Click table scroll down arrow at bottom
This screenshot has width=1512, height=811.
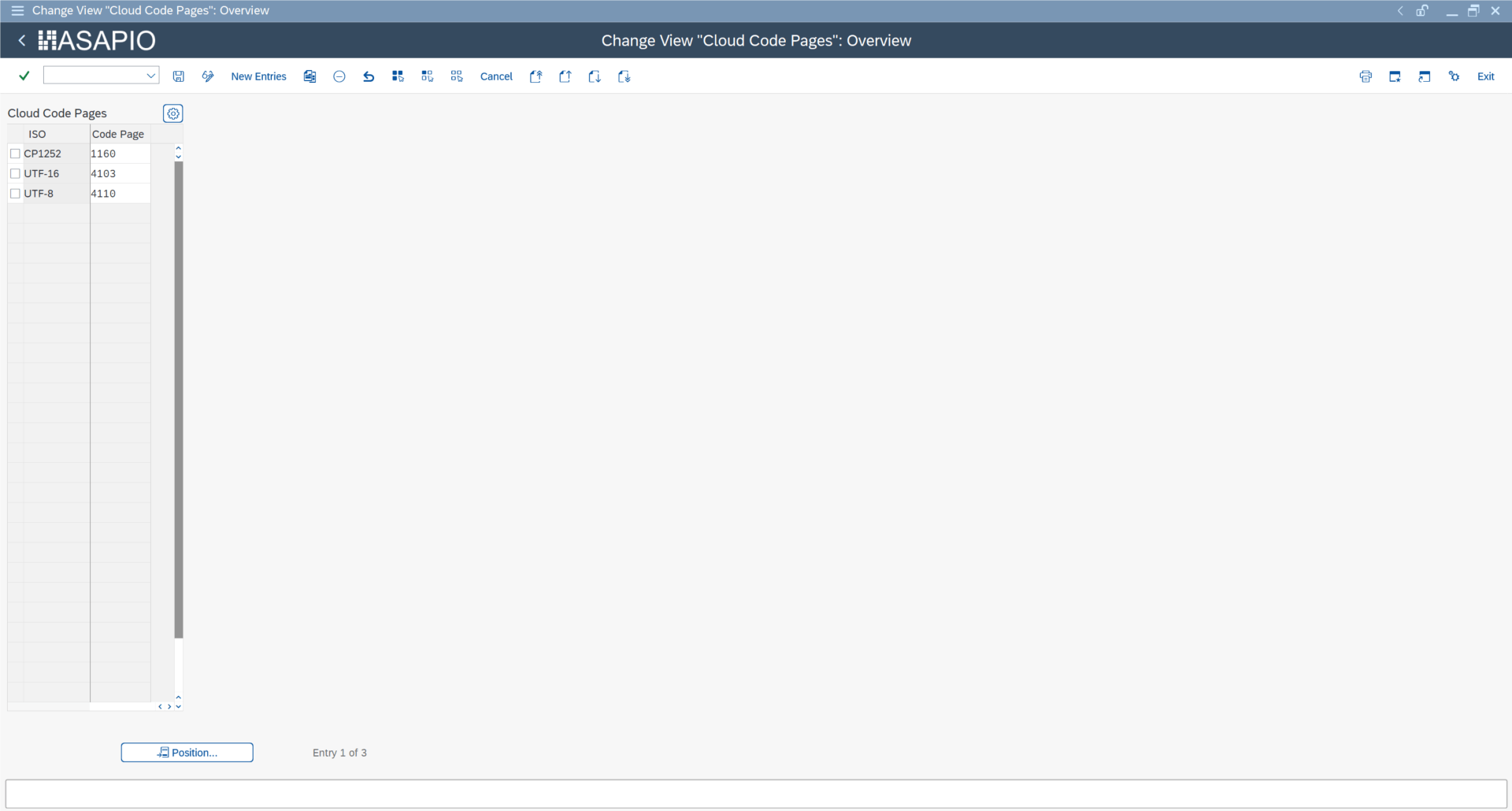[179, 706]
